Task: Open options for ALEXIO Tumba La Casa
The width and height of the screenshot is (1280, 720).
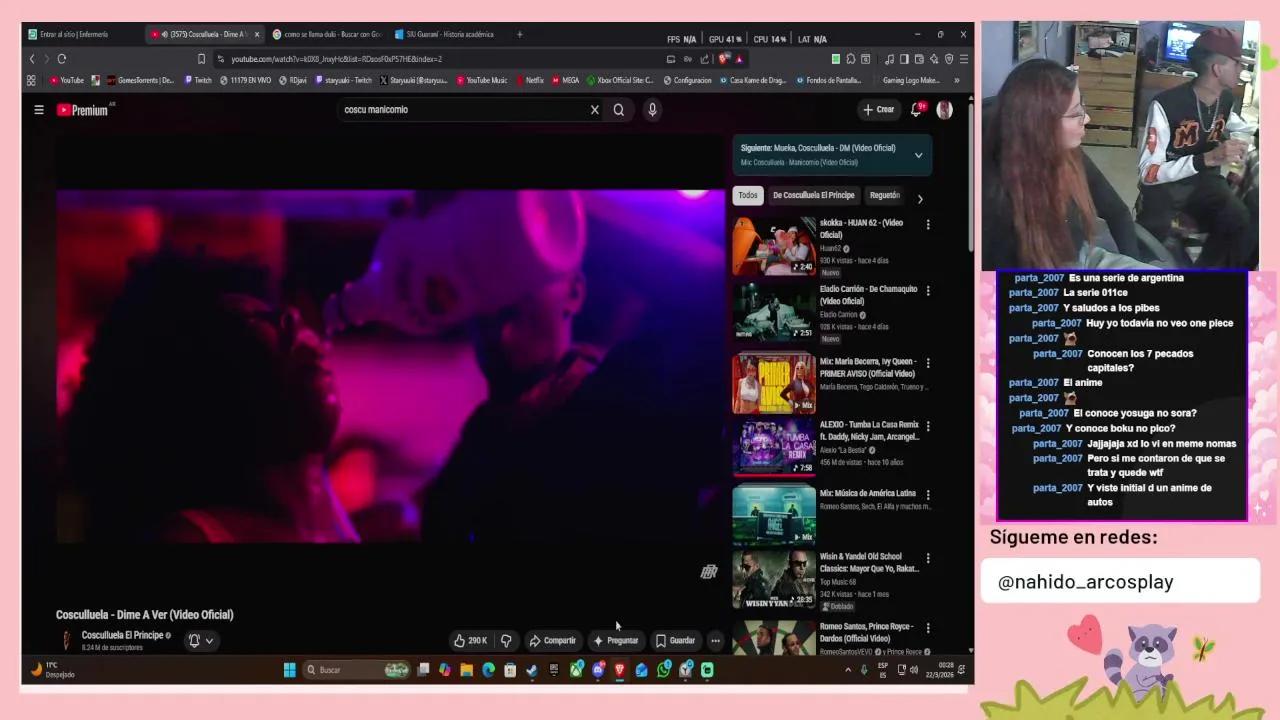Action: [x=928, y=426]
